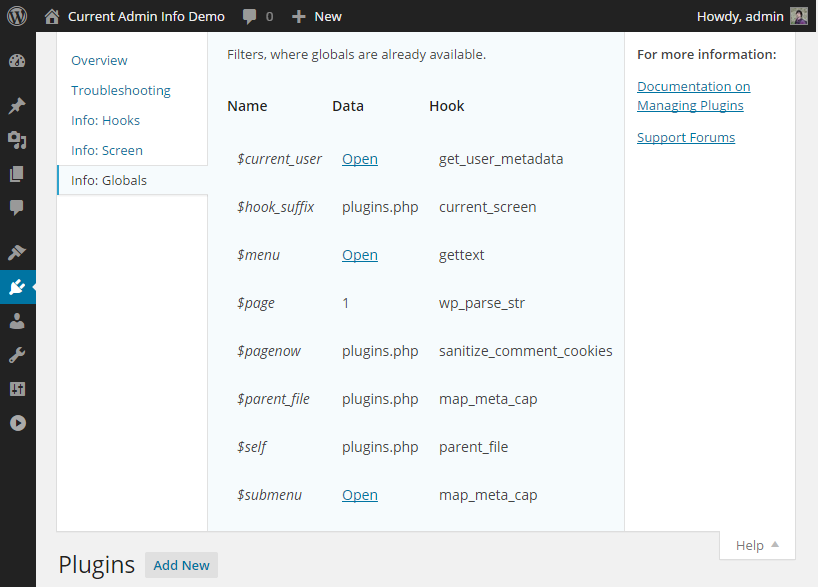The image size is (818, 587).
Task: Collapse the admin sidebar menu
Action: (17, 423)
